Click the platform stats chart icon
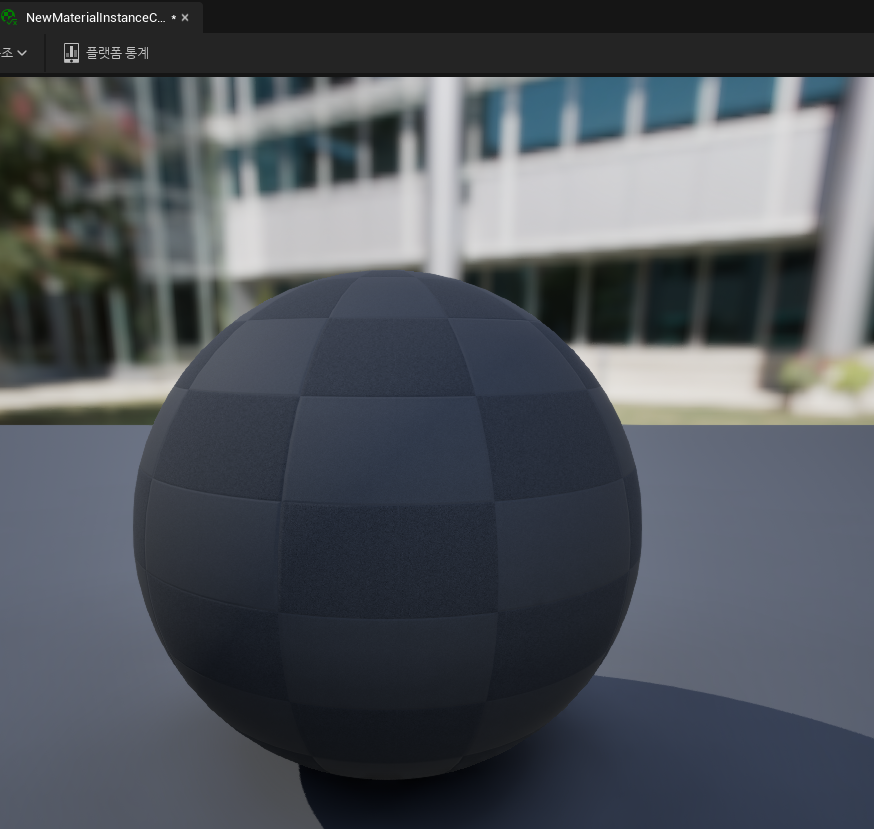 (x=71, y=53)
